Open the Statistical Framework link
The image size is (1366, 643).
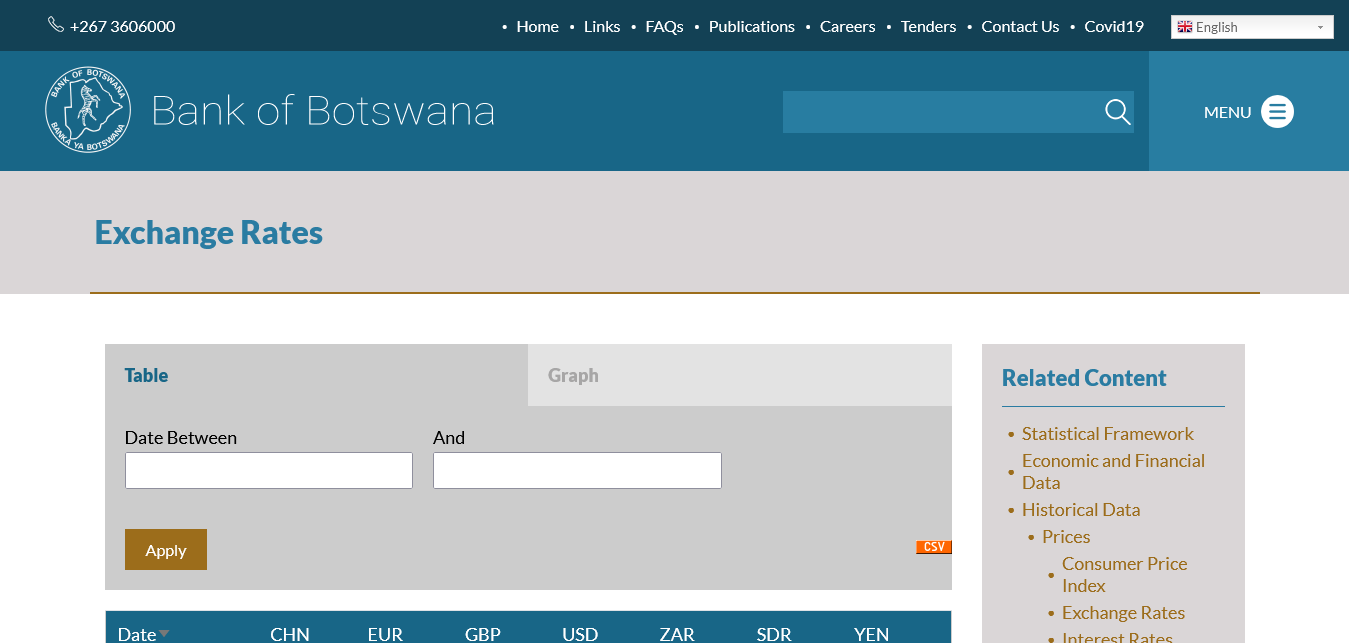coord(1107,434)
